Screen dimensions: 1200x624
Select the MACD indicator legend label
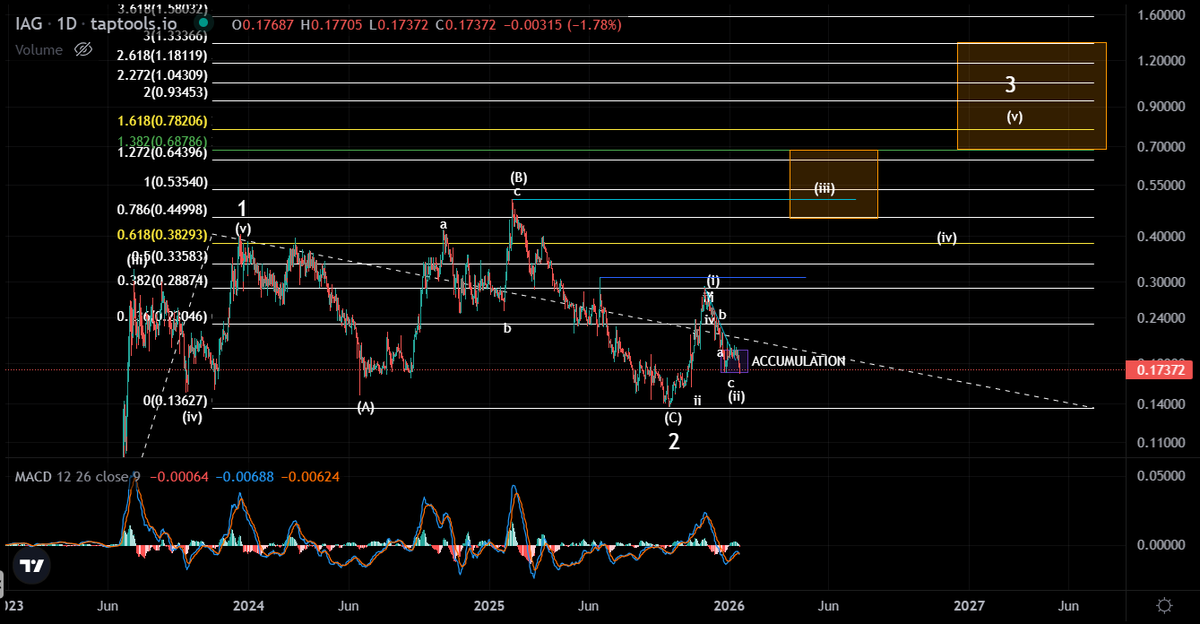coord(38,477)
